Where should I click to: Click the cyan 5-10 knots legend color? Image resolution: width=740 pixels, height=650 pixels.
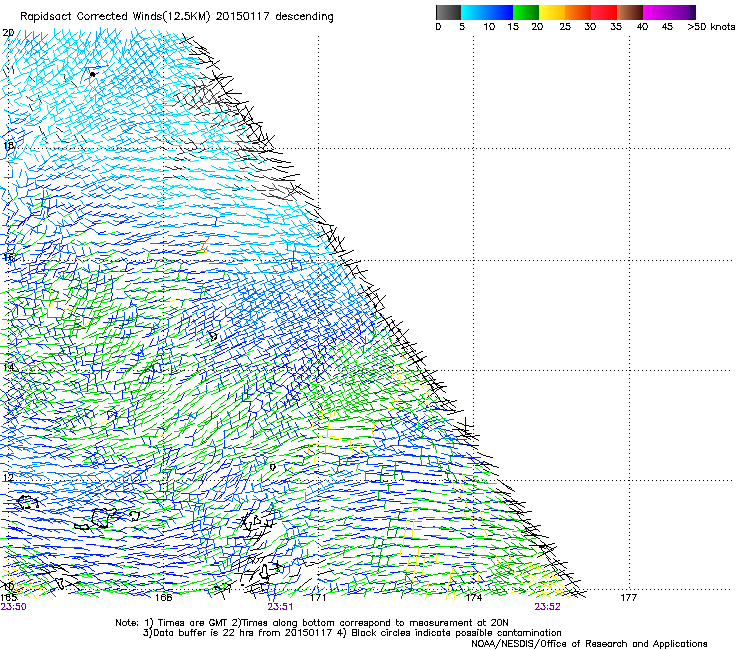[x=474, y=12]
